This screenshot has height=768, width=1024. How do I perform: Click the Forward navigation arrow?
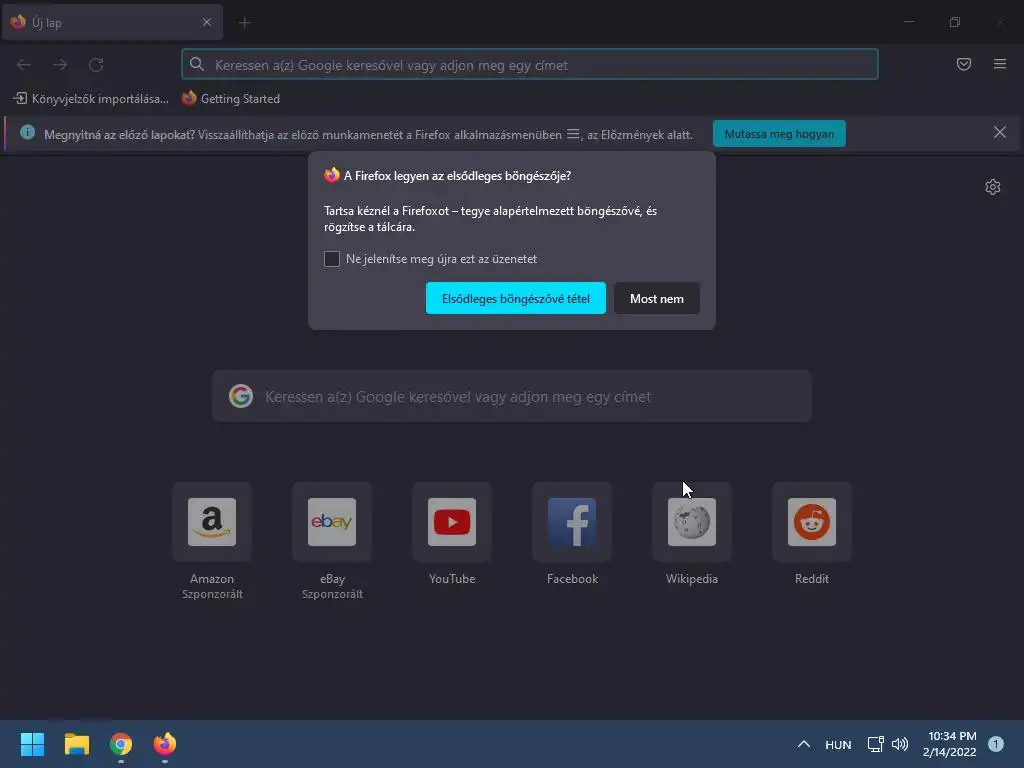(60, 65)
